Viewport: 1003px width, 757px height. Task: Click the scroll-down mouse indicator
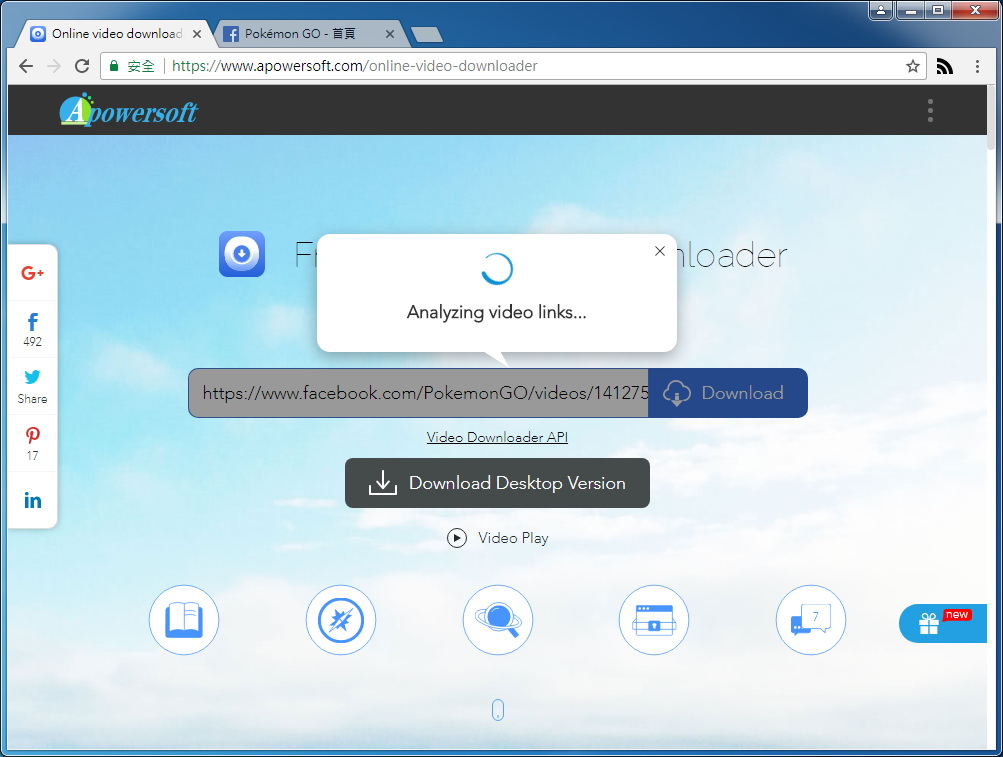[498, 710]
